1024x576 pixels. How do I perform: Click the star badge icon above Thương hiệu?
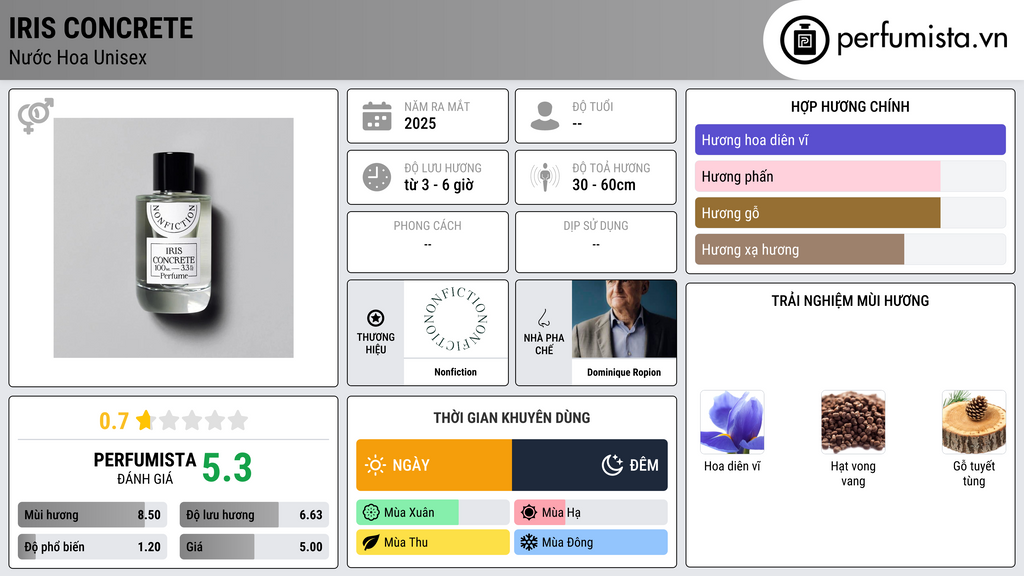[x=376, y=318]
